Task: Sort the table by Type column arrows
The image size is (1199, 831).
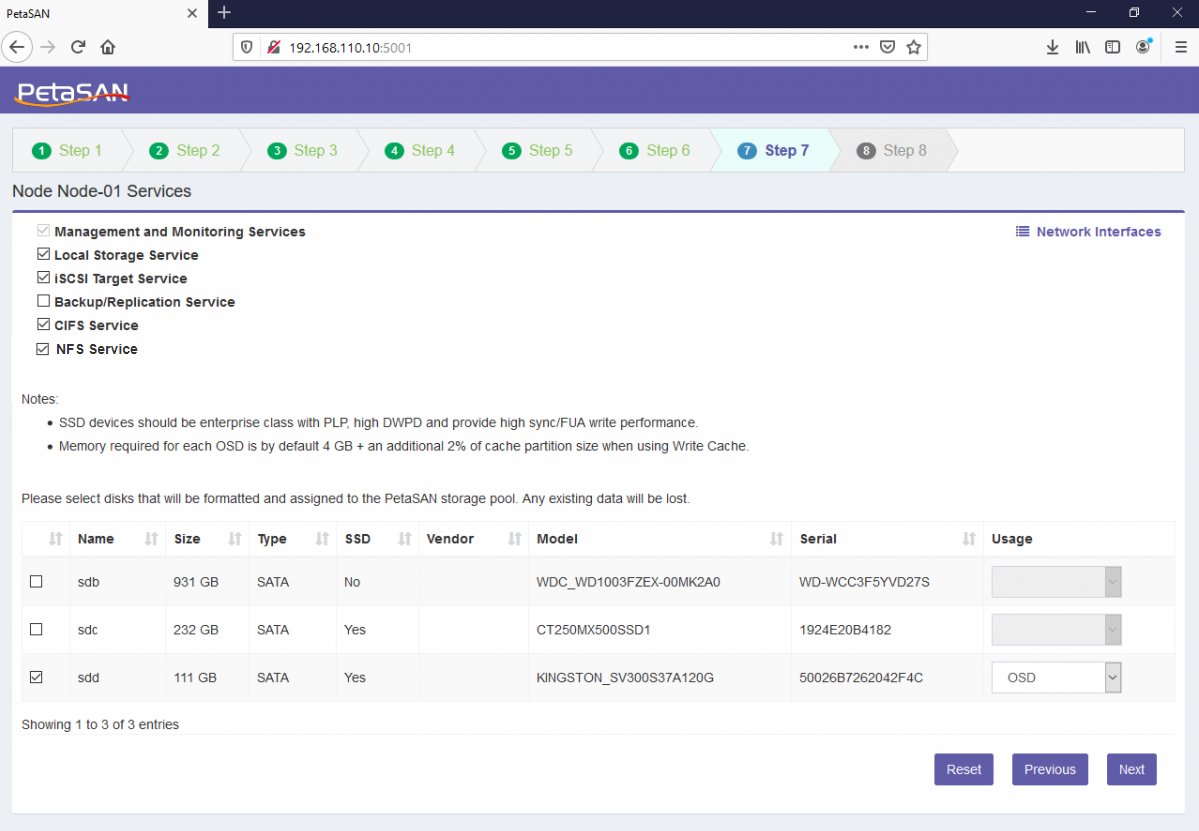Action: click(322, 539)
